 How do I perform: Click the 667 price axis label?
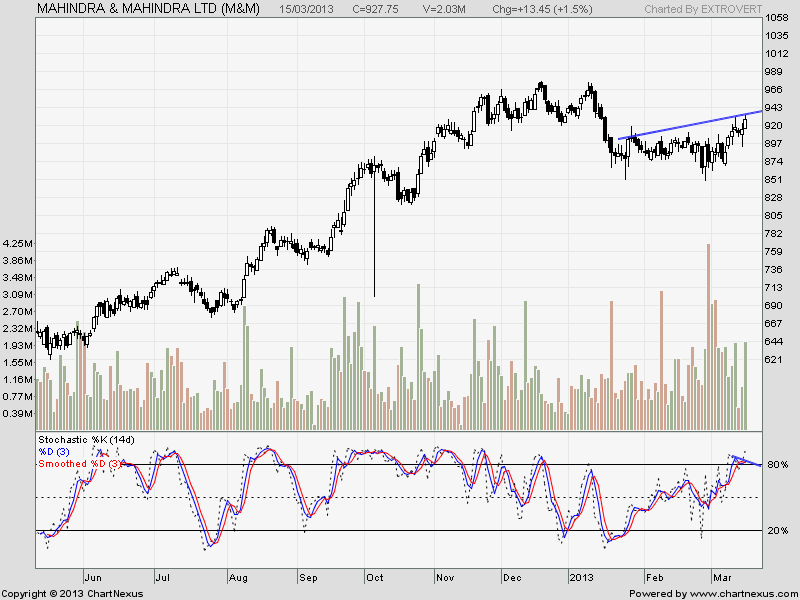pyautogui.click(x=773, y=323)
